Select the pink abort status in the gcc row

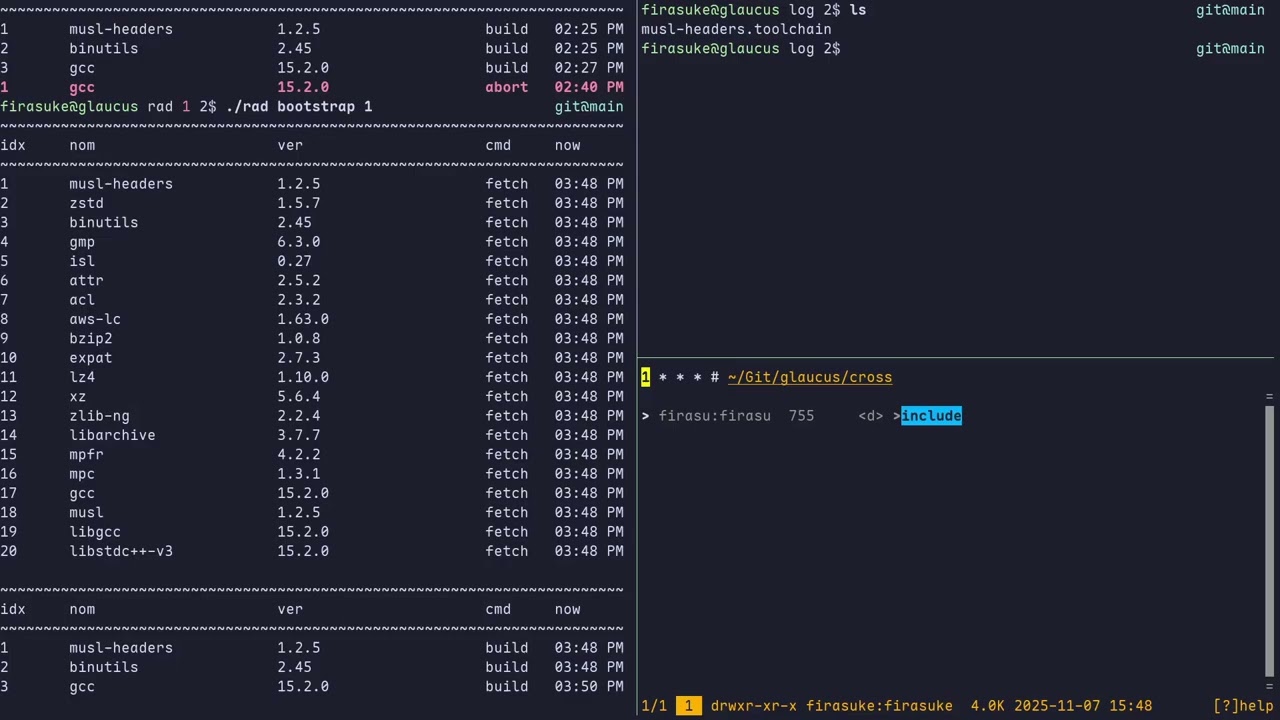(x=507, y=87)
